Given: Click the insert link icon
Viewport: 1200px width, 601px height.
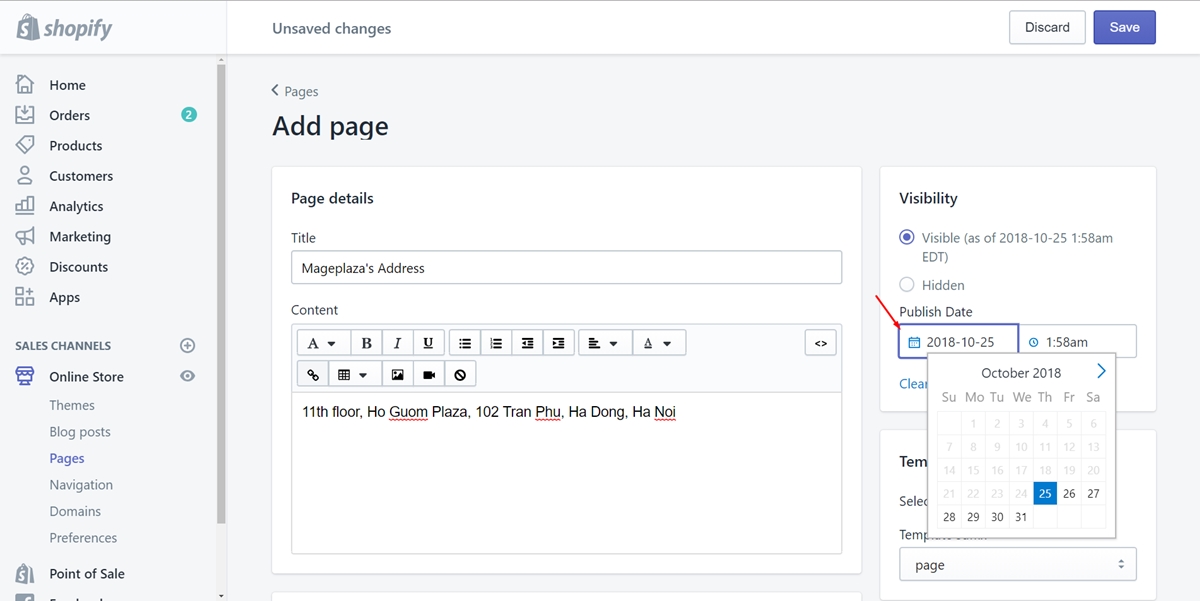Looking at the screenshot, I should pyautogui.click(x=313, y=374).
